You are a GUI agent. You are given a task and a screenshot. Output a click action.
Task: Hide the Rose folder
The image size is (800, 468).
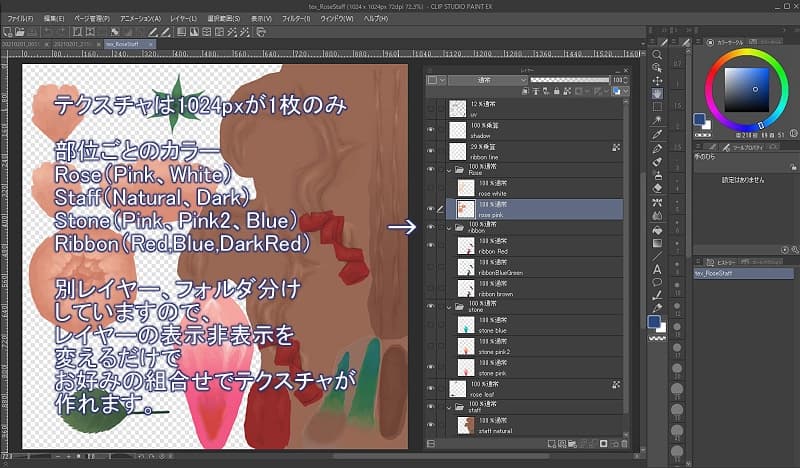coord(431,169)
